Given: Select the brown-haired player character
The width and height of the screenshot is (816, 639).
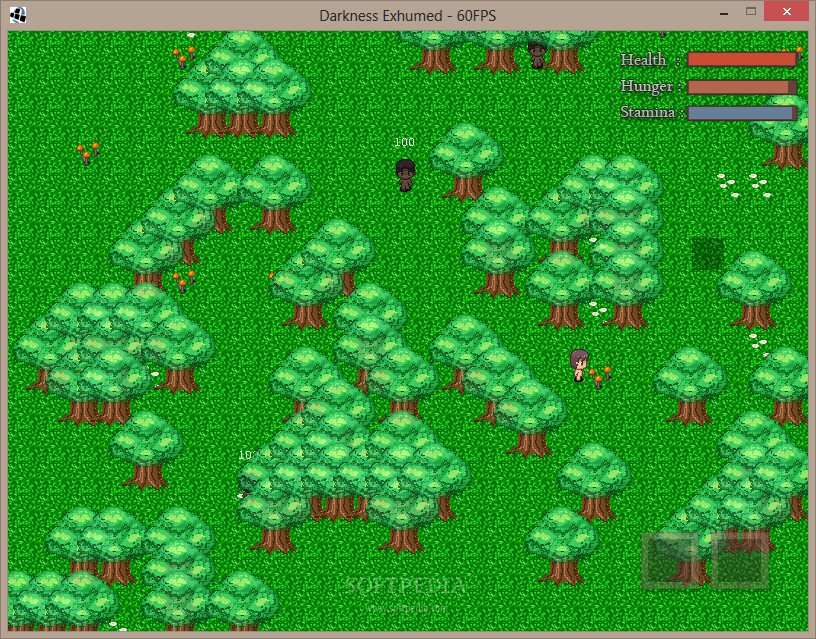Looking at the screenshot, I should pyautogui.click(x=579, y=365).
